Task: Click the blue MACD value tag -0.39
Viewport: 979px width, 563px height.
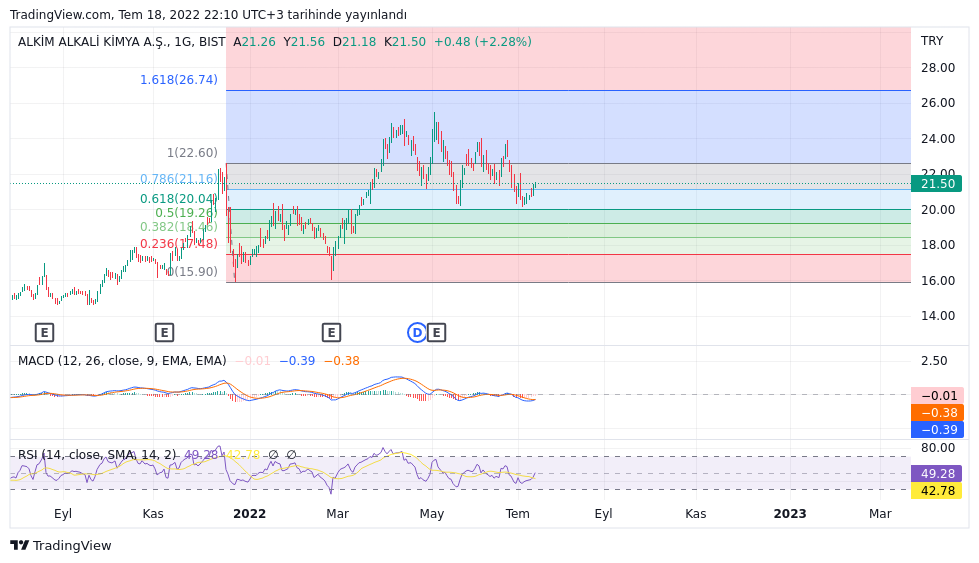Action: (x=937, y=429)
